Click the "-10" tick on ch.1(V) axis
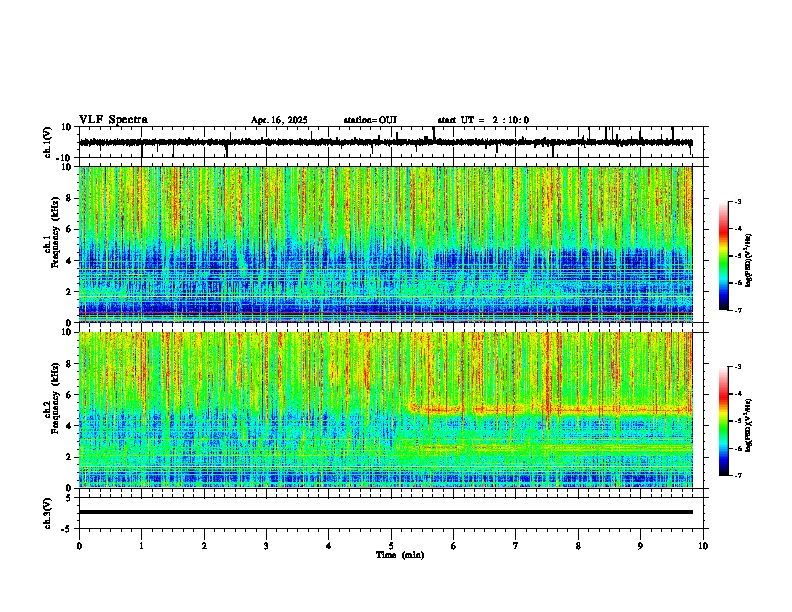Viewport: 792px width, 612px height. click(x=64, y=158)
